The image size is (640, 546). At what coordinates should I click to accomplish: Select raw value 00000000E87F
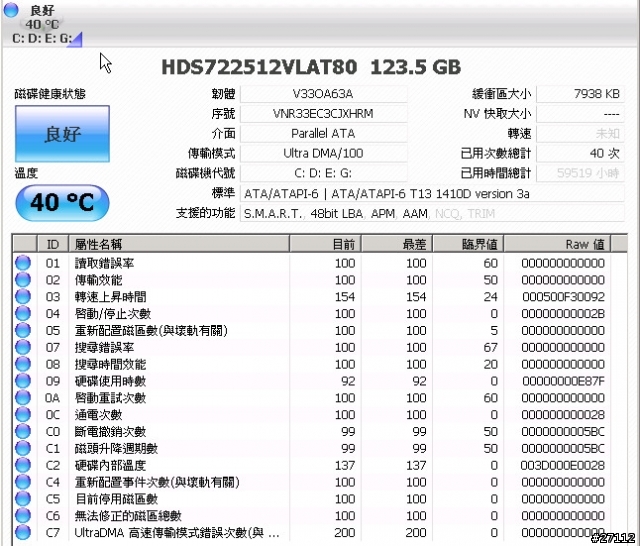click(x=563, y=381)
